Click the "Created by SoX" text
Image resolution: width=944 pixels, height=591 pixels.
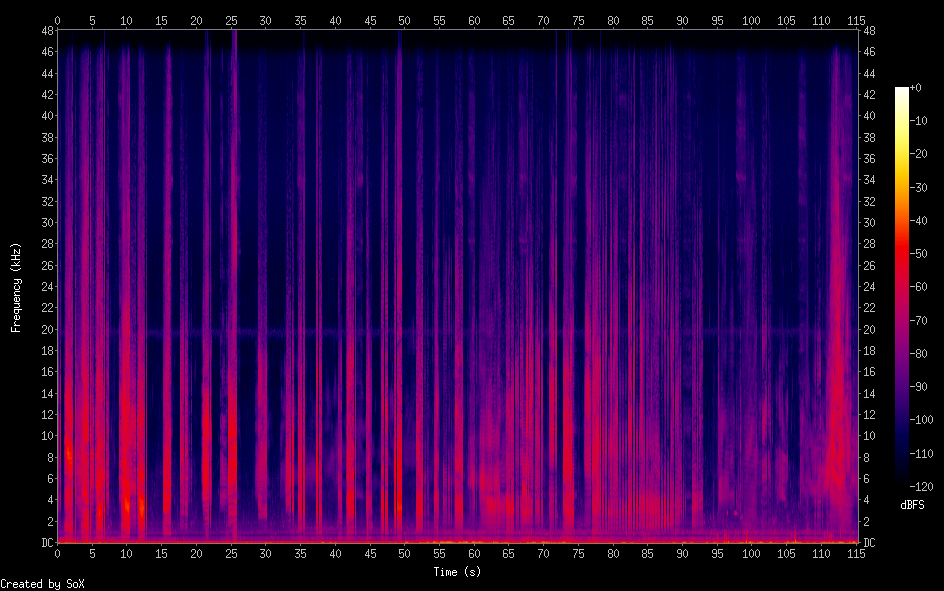[x=35, y=583]
